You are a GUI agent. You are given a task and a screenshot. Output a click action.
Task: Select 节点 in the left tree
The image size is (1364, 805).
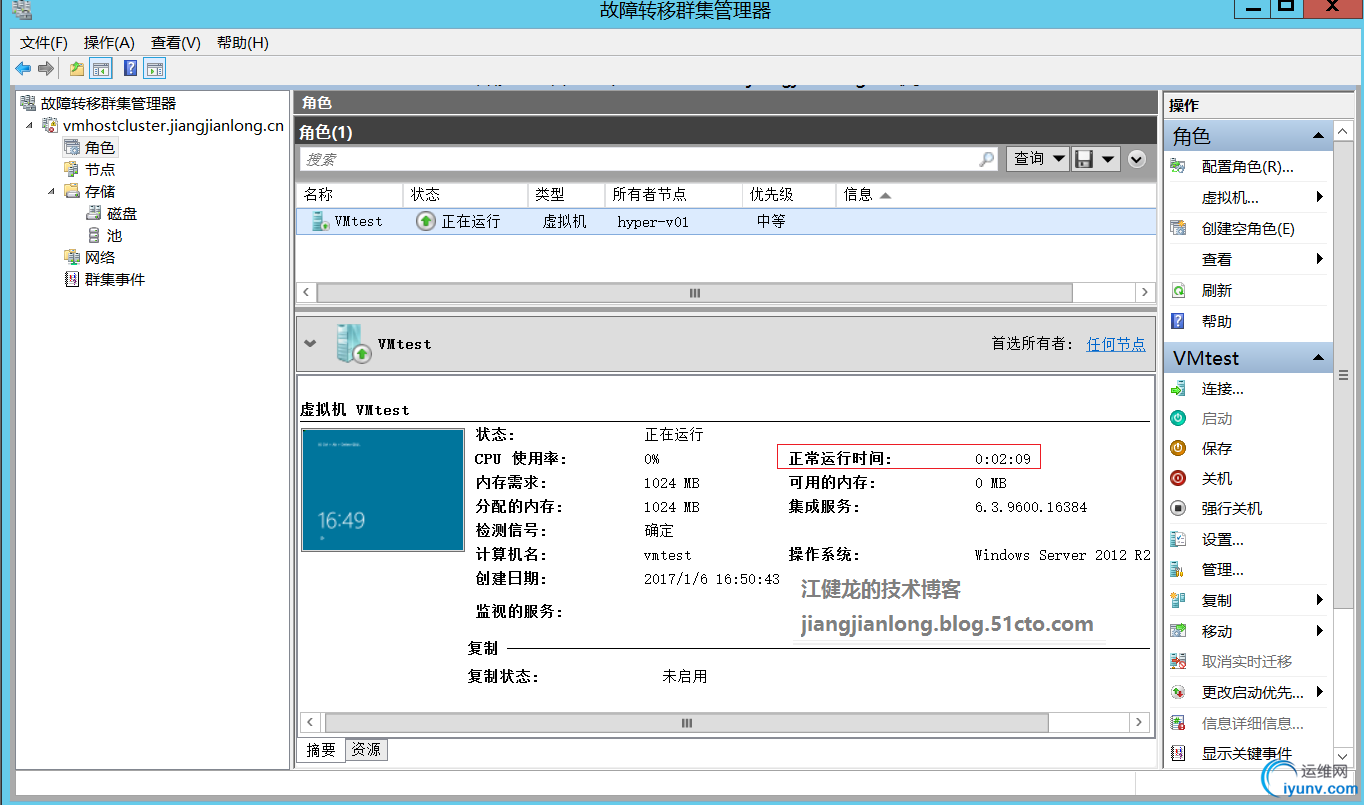pos(100,169)
